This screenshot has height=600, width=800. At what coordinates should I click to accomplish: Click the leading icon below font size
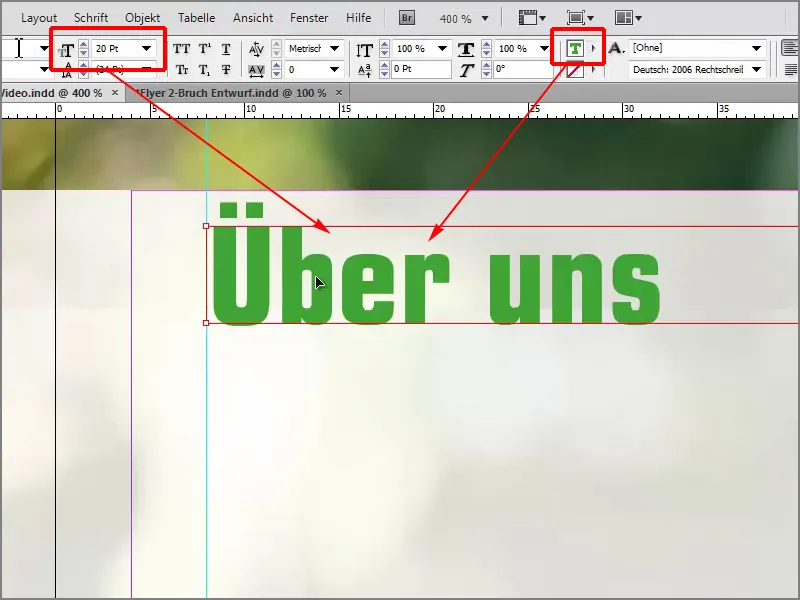tap(67, 70)
